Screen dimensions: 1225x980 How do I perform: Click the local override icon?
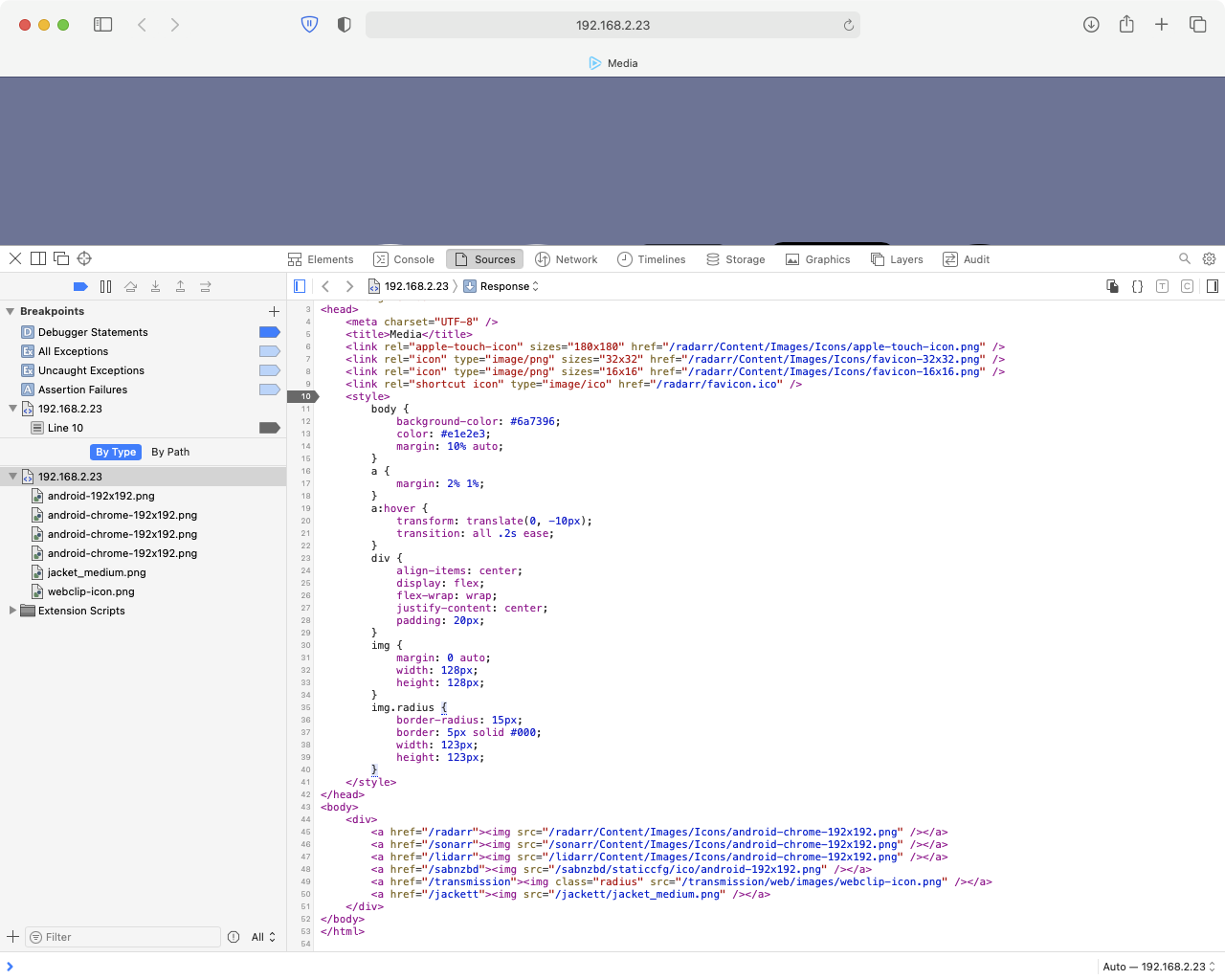(1113, 286)
